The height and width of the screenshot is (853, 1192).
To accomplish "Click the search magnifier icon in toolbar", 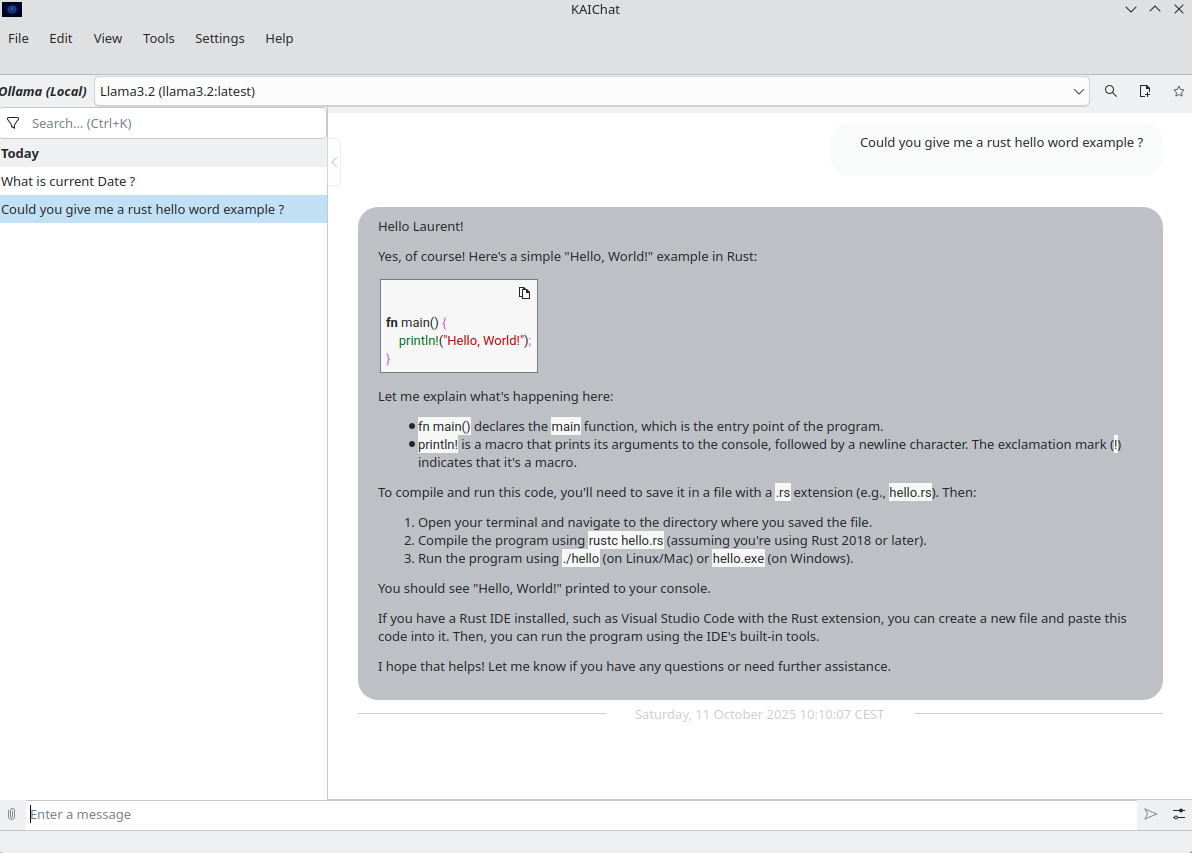I will (1111, 91).
